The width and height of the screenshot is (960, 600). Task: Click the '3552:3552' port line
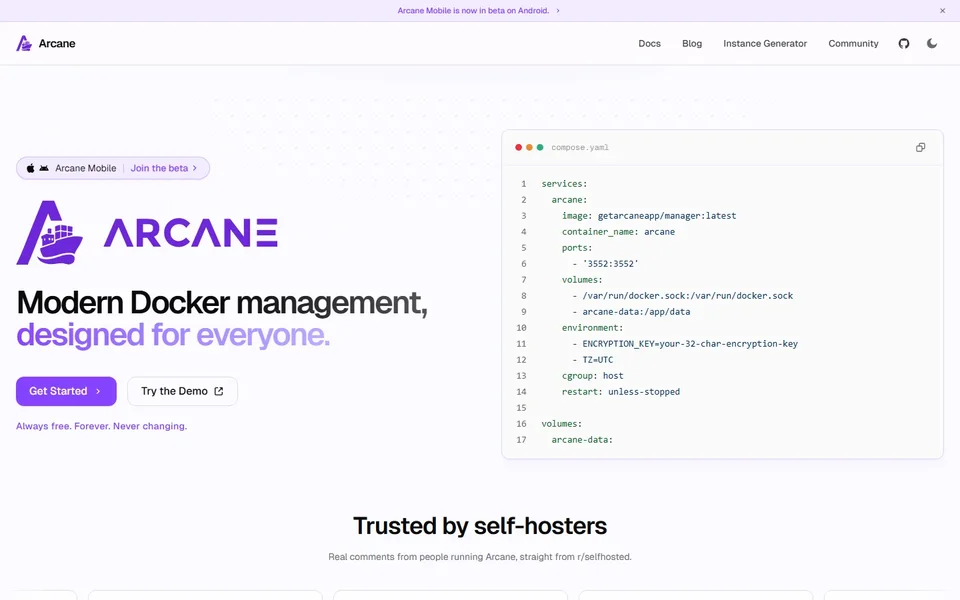(606, 263)
